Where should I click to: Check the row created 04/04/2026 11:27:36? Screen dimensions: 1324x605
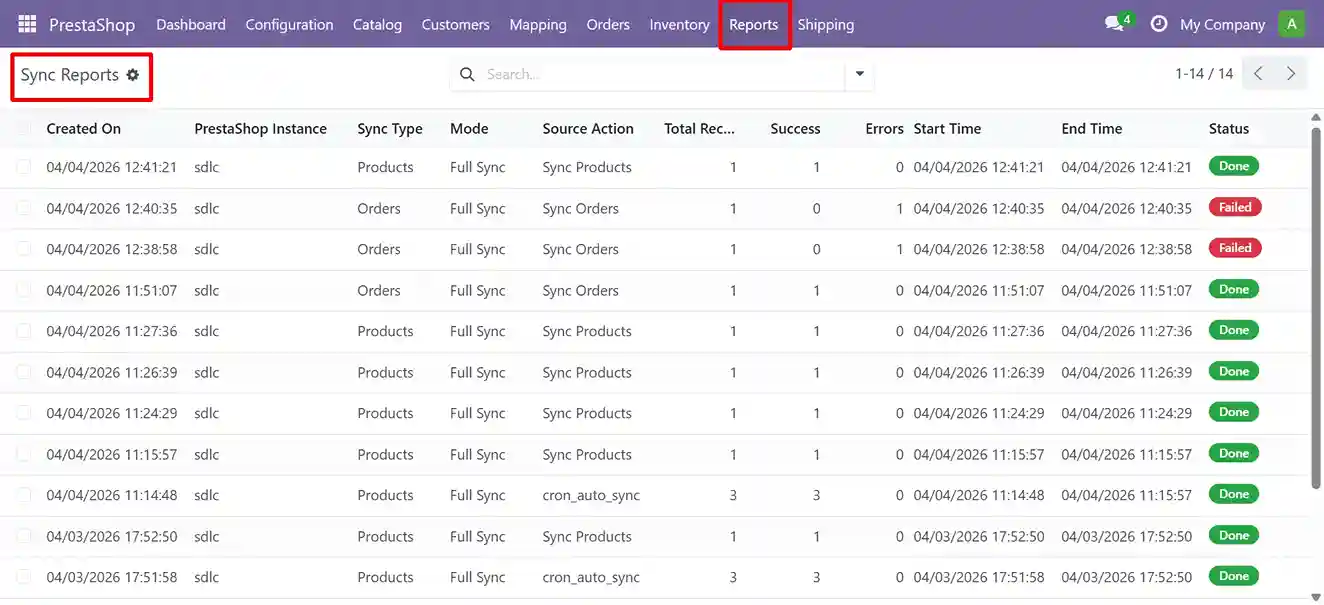[23, 331]
